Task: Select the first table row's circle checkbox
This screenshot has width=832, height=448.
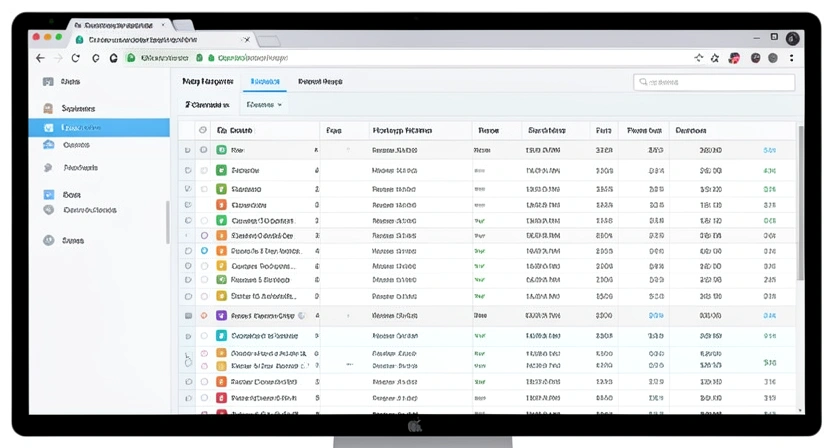Action: coord(203,150)
